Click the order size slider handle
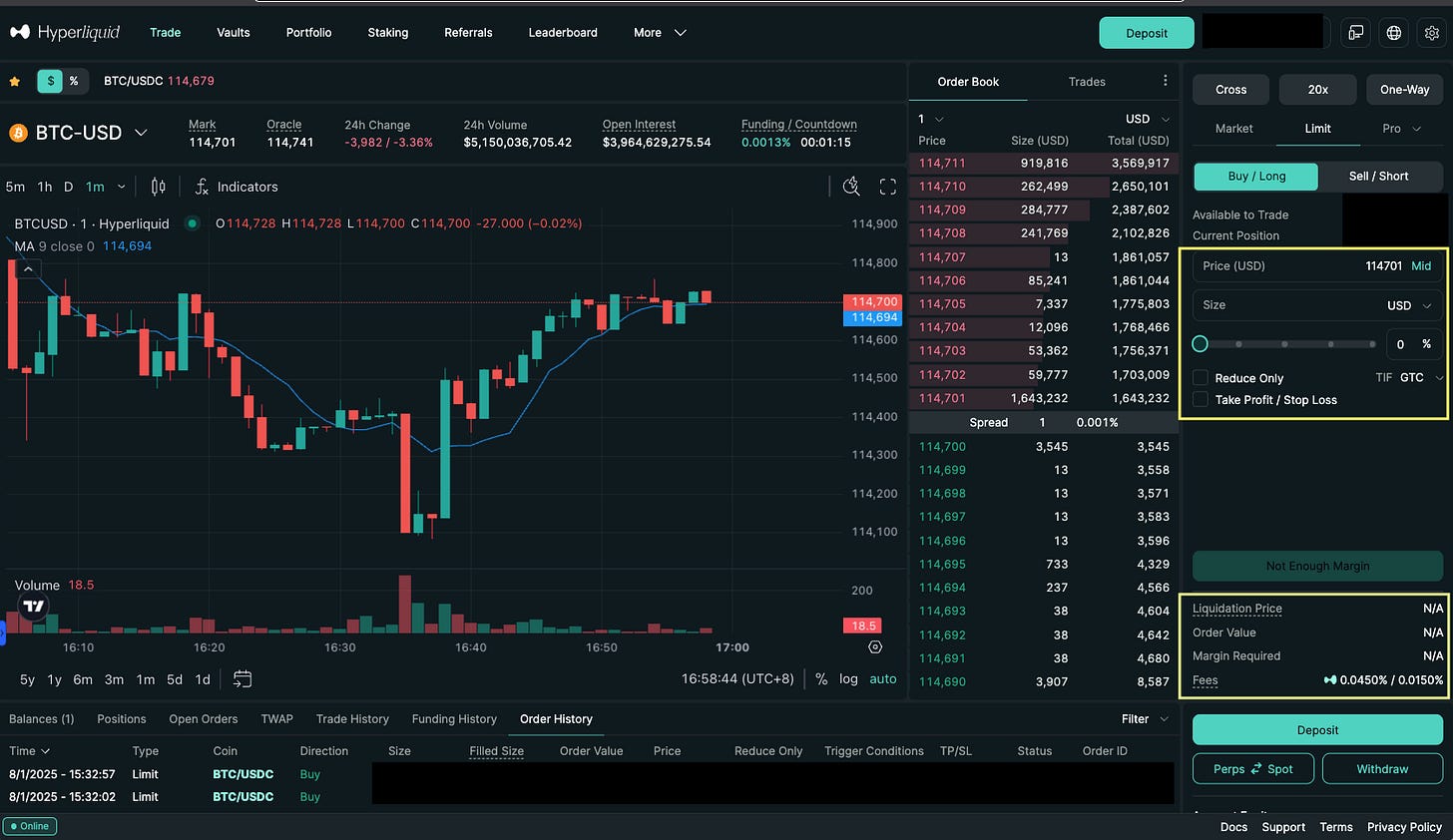Image resolution: width=1453 pixels, height=840 pixels. pos(1201,344)
